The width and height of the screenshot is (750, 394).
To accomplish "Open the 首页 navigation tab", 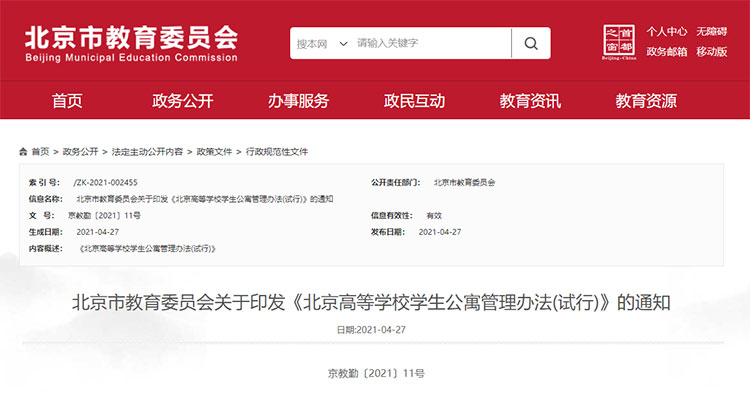I will coord(67,101).
